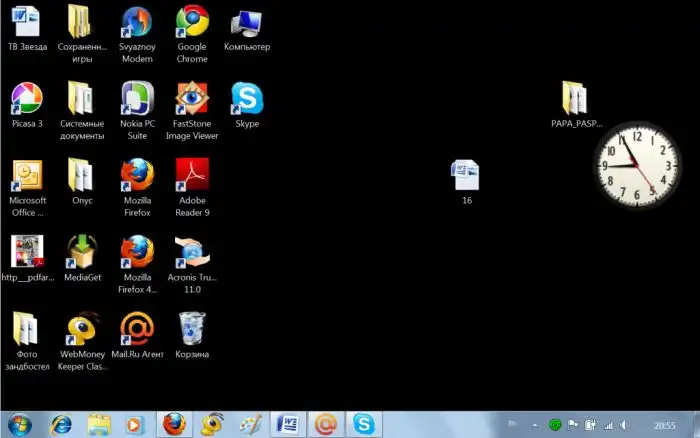Select the Skype desktop icon
This screenshot has height=438, width=700.
(247, 98)
